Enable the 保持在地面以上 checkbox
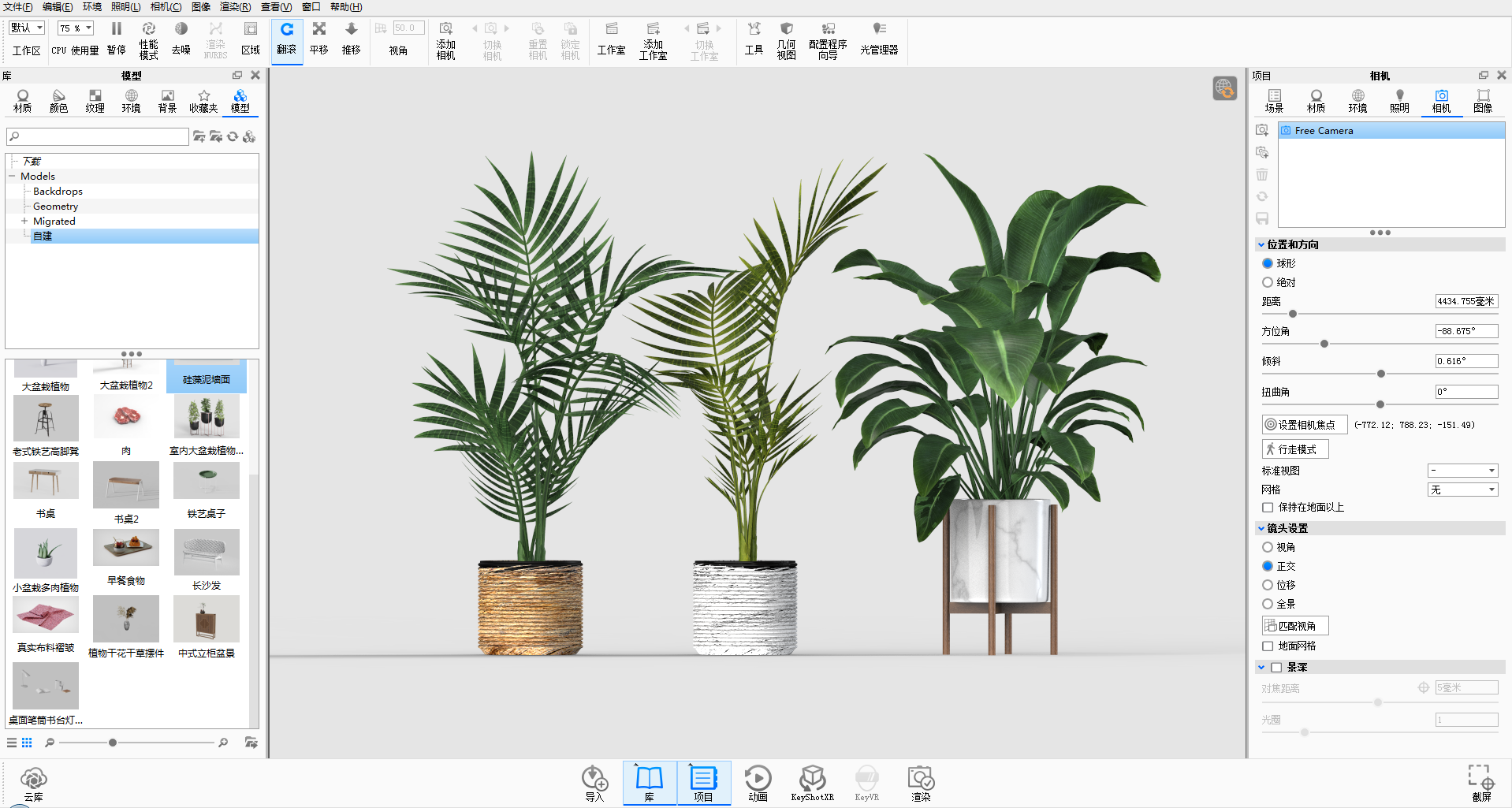Image resolution: width=1512 pixels, height=808 pixels. click(x=1268, y=508)
